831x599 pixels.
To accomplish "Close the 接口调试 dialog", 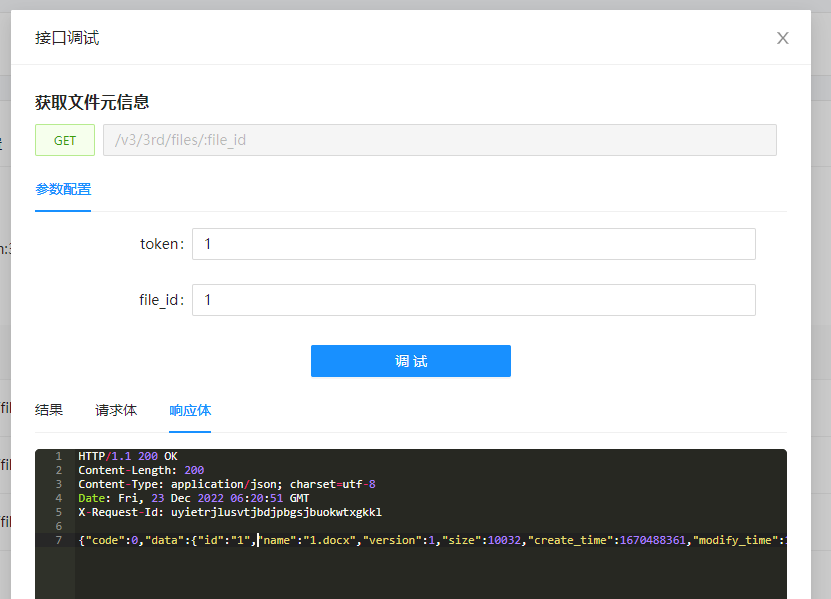I will [783, 38].
